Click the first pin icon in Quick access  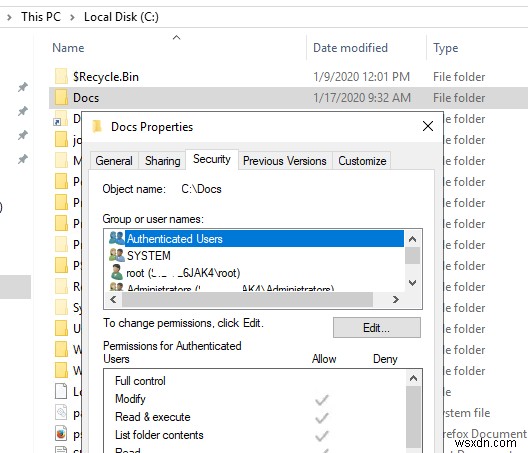point(23,87)
